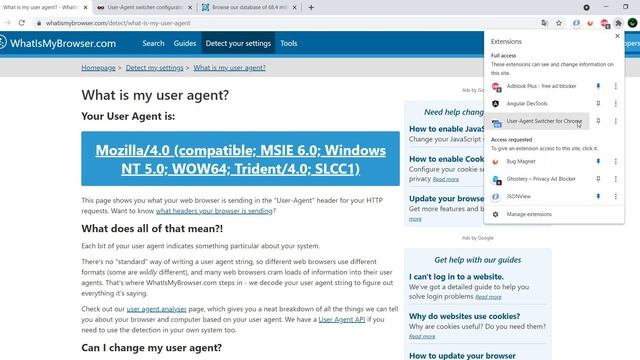
Task: Open more options for Angular DevTools
Action: (x=616, y=104)
